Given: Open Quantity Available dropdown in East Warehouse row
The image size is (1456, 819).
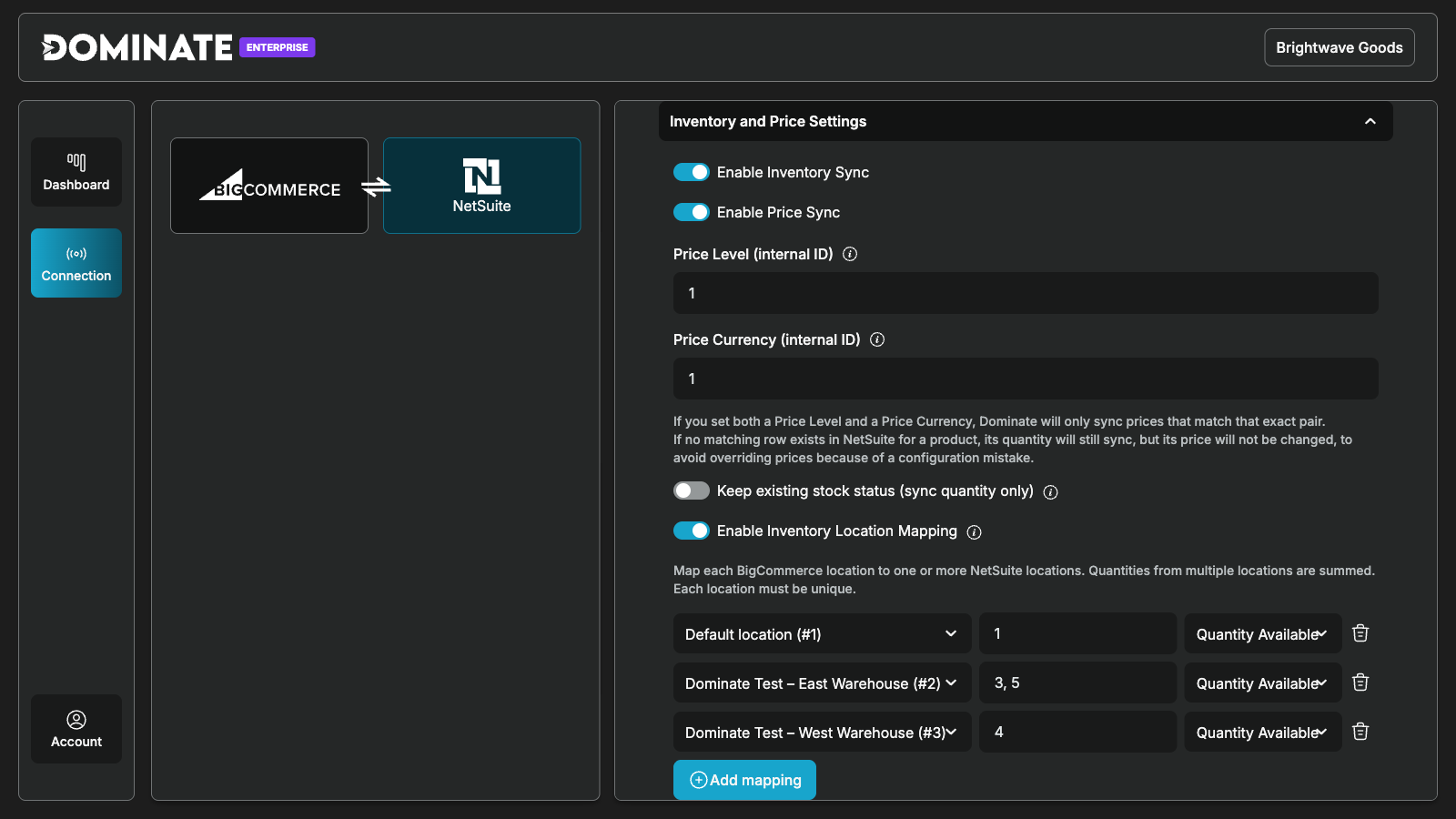Looking at the screenshot, I should [x=1263, y=682].
